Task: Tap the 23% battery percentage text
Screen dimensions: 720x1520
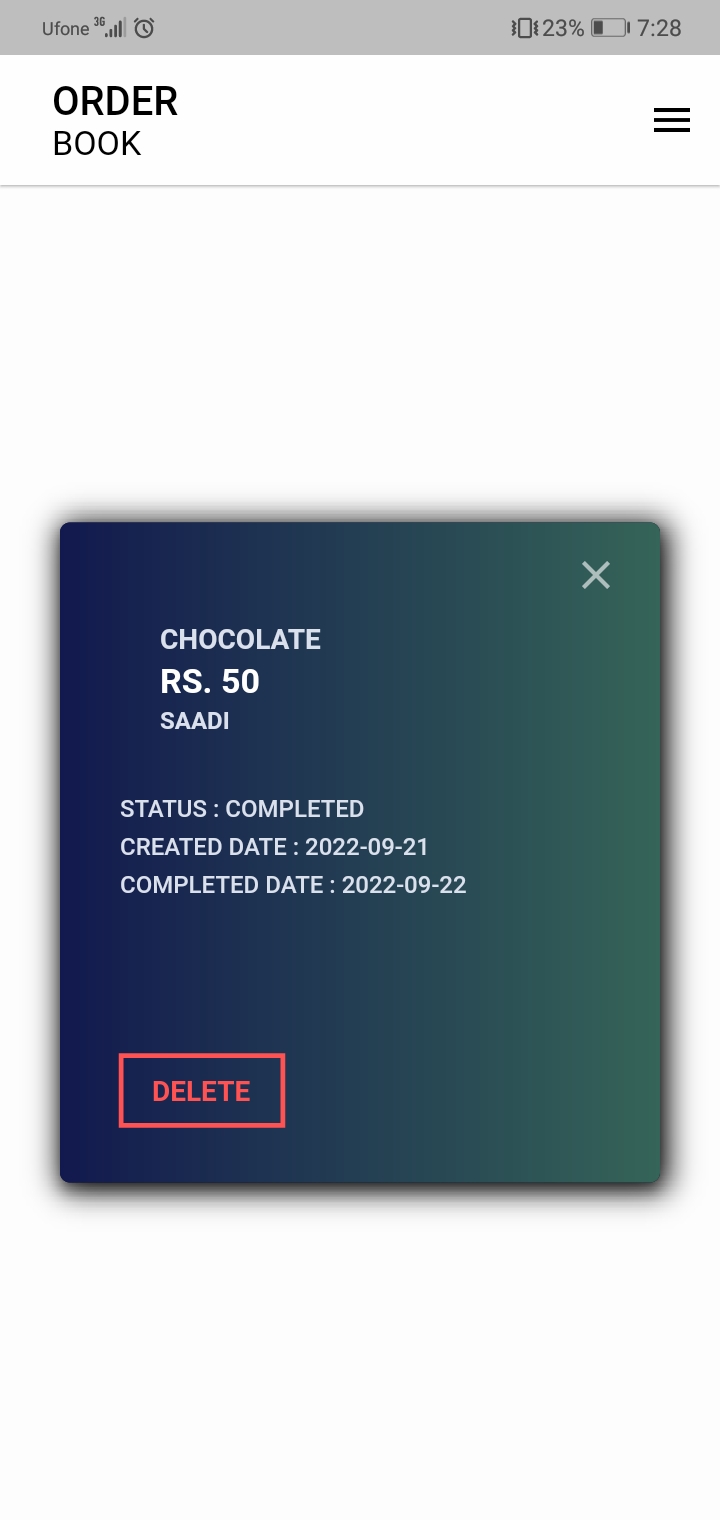Action: (x=563, y=28)
